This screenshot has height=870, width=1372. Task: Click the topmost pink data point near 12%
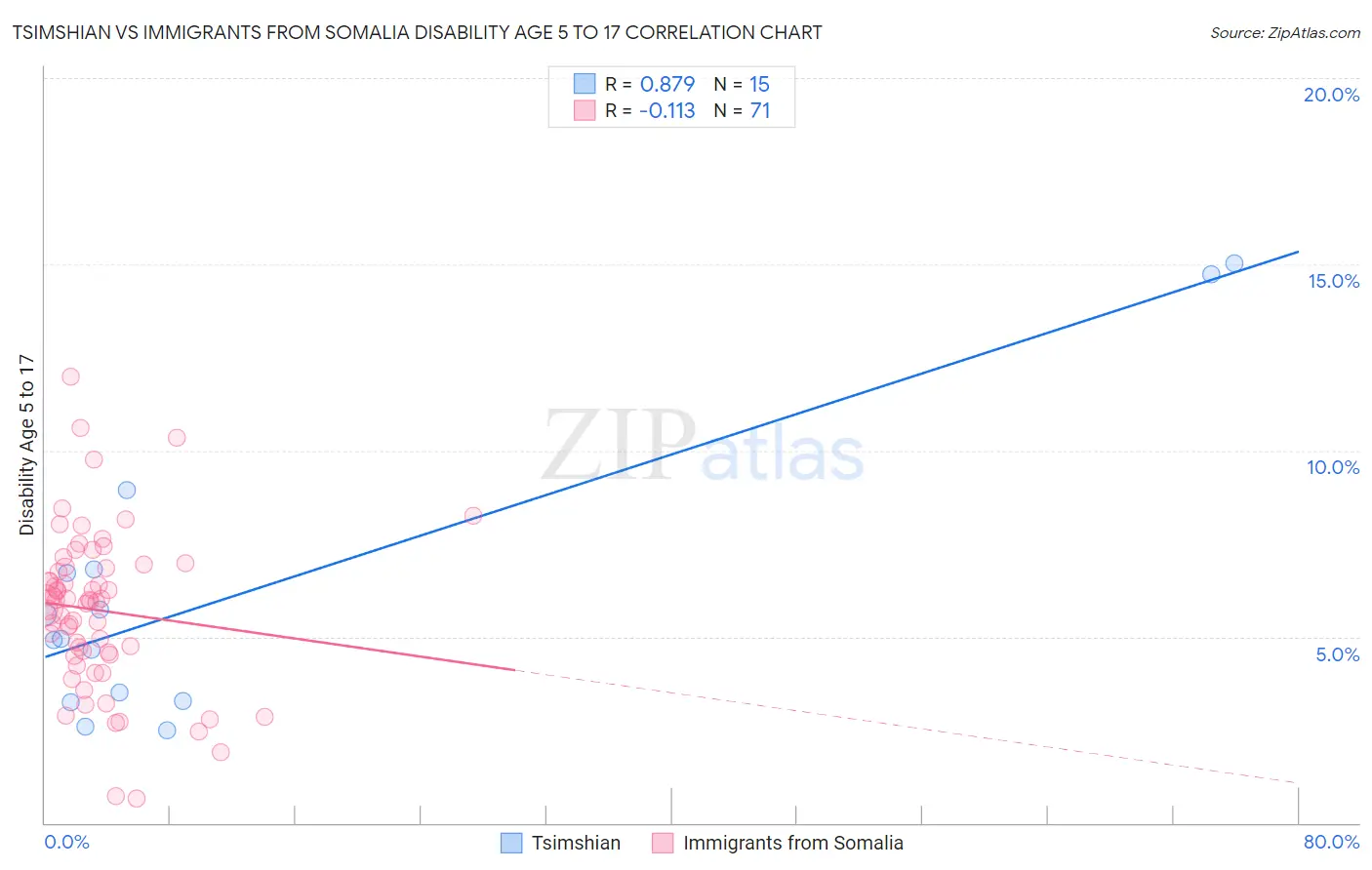70,376
